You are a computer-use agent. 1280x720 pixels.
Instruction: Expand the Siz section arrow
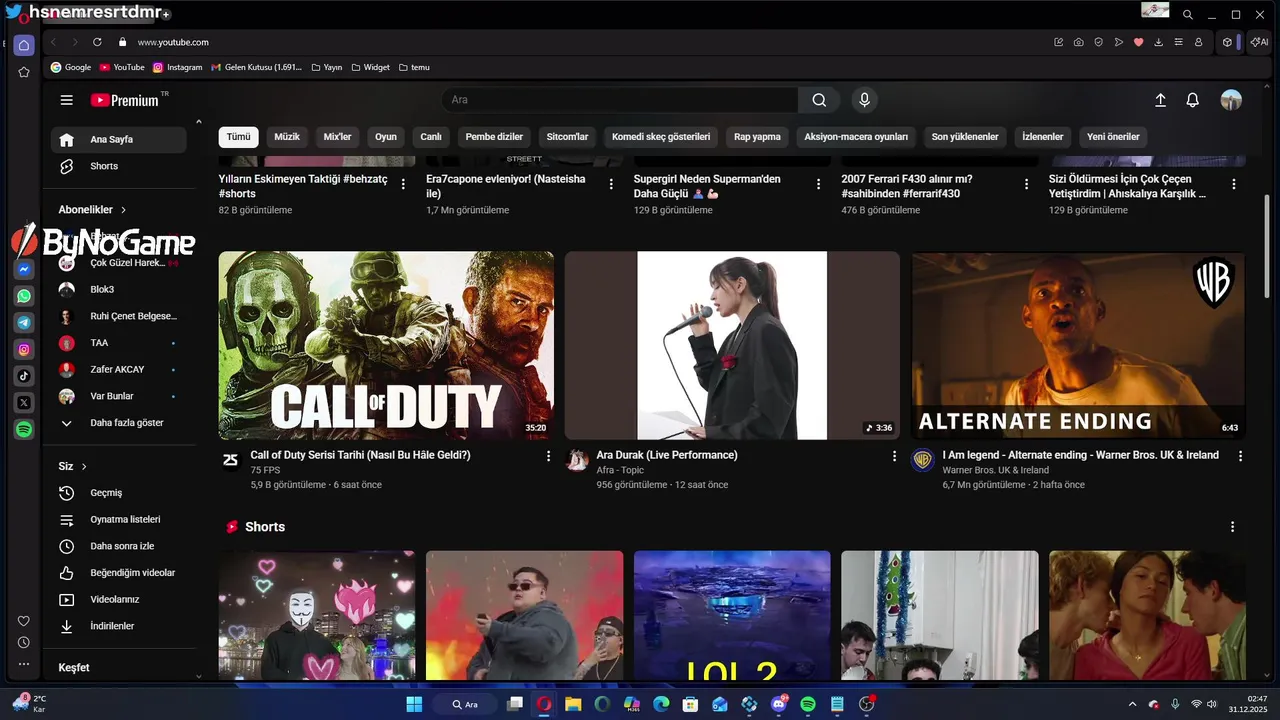tap(84, 467)
